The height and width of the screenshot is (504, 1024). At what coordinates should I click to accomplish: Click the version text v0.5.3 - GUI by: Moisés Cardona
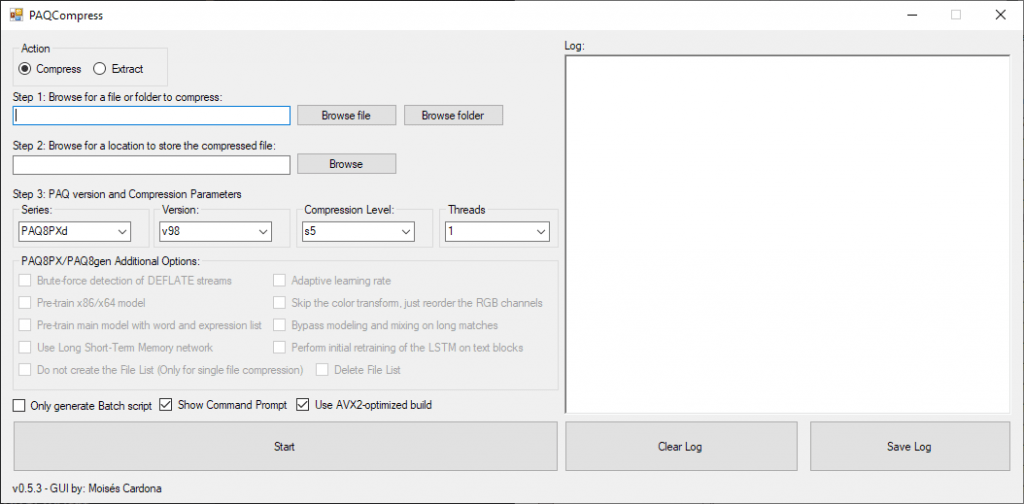(x=87, y=488)
